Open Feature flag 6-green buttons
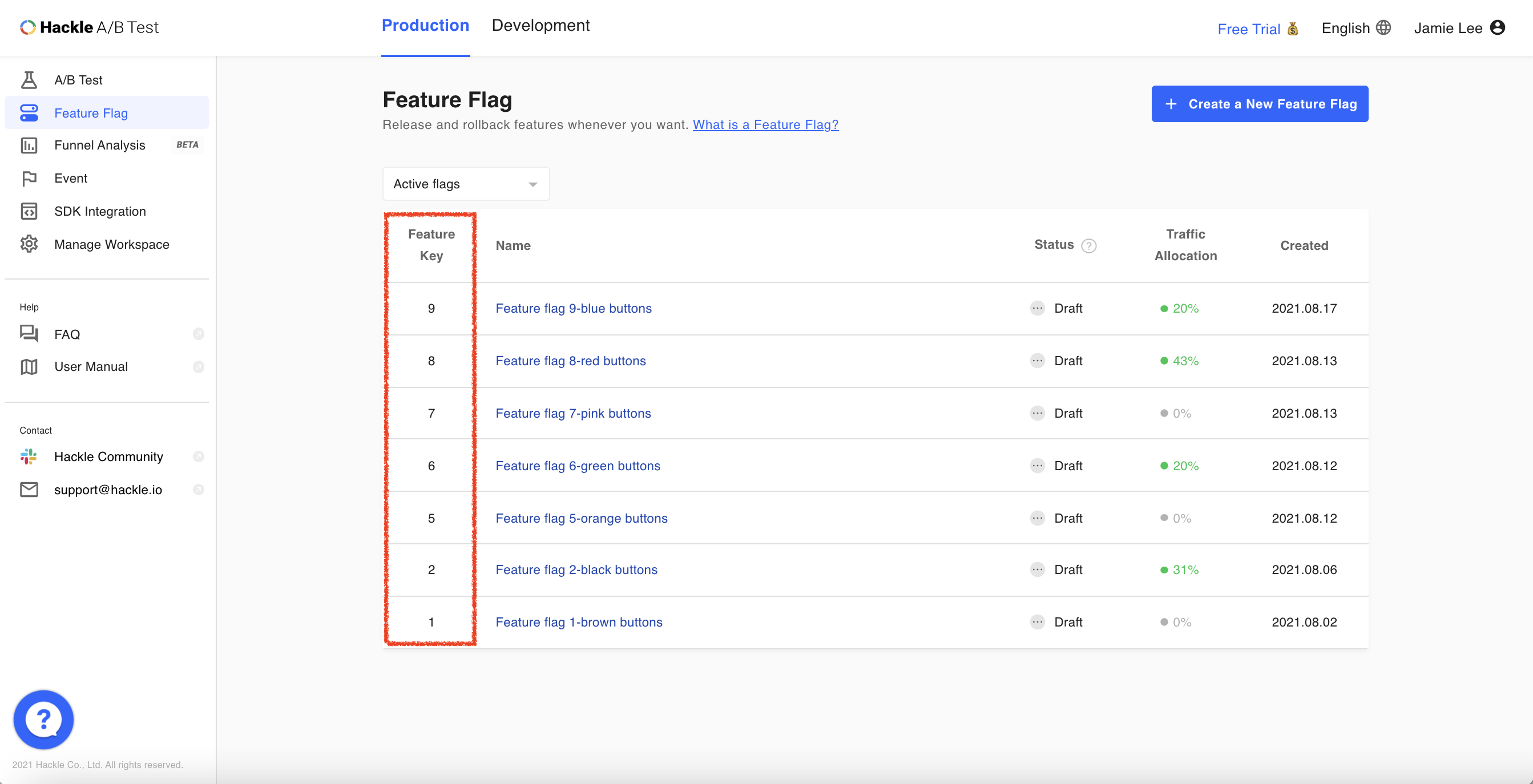Viewport: 1533px width, 784px height. (x=577, y=466)
